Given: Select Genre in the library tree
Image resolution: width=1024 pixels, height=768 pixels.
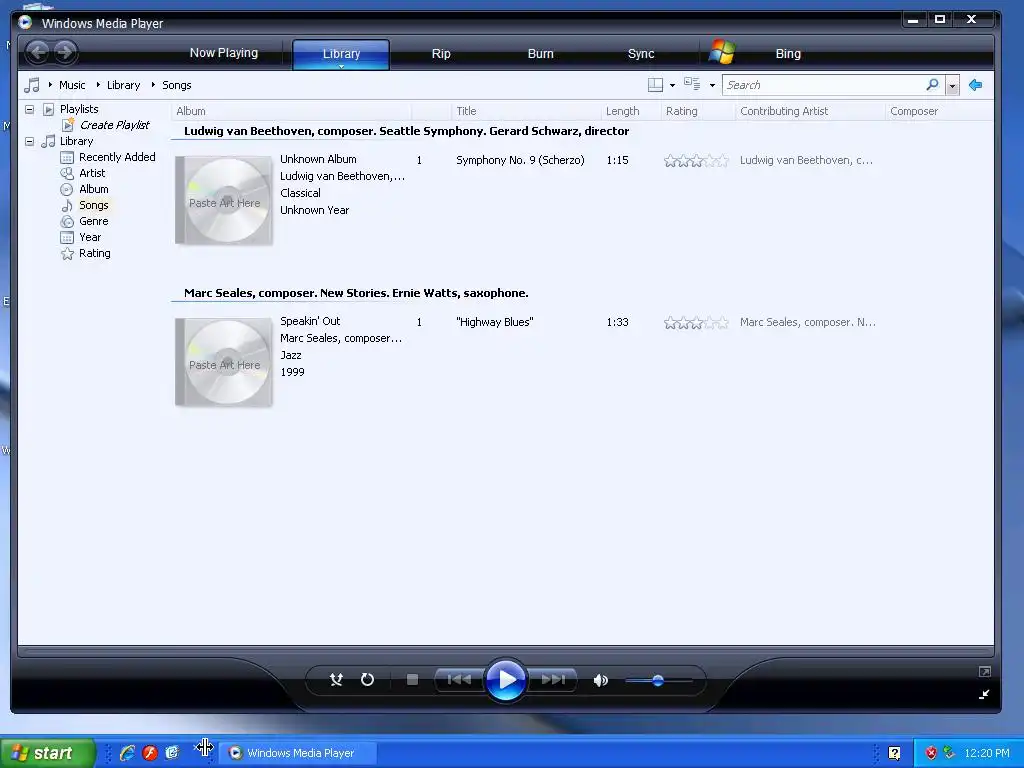Looking at the screenshot, I should 93,221.
